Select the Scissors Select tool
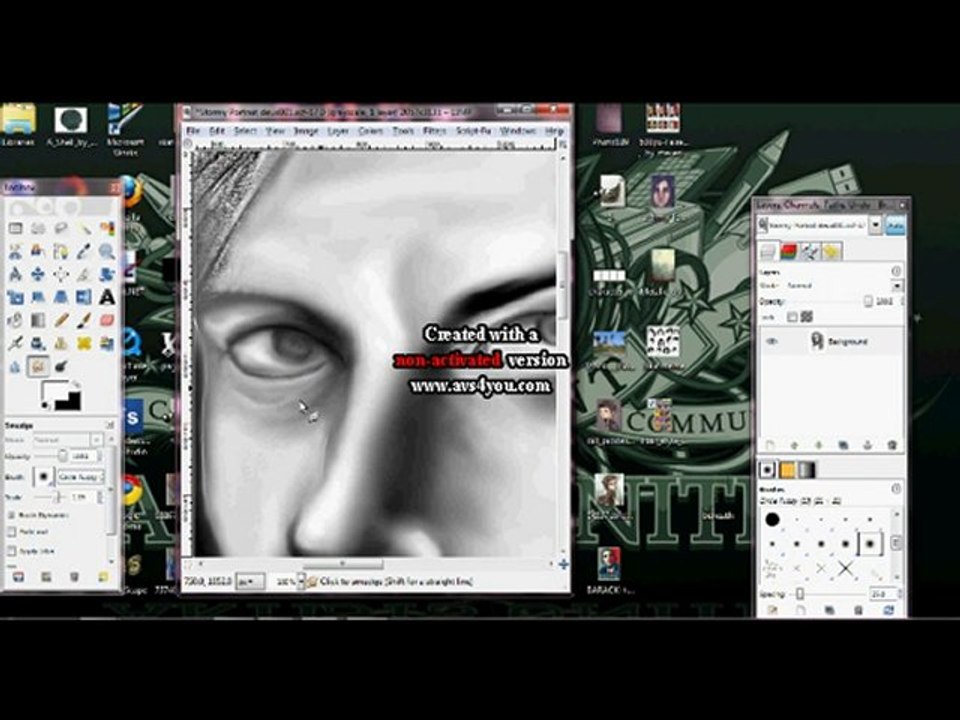960x720 pixels. tap(15, 251)
